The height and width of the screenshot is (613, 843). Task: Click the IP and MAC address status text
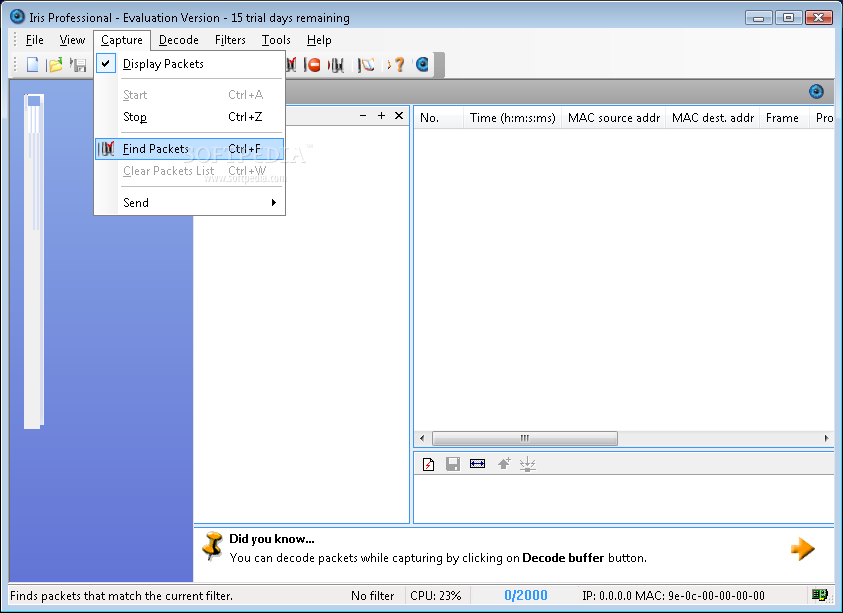(673, 596)
